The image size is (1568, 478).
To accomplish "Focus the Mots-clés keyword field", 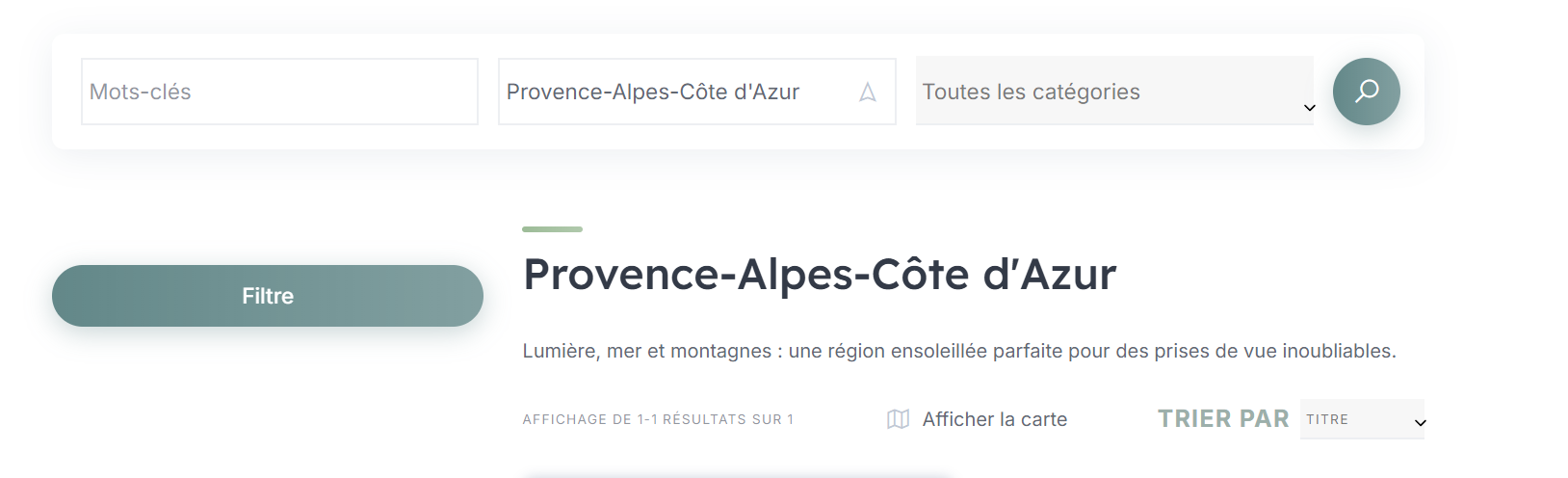I will (279, 92).
